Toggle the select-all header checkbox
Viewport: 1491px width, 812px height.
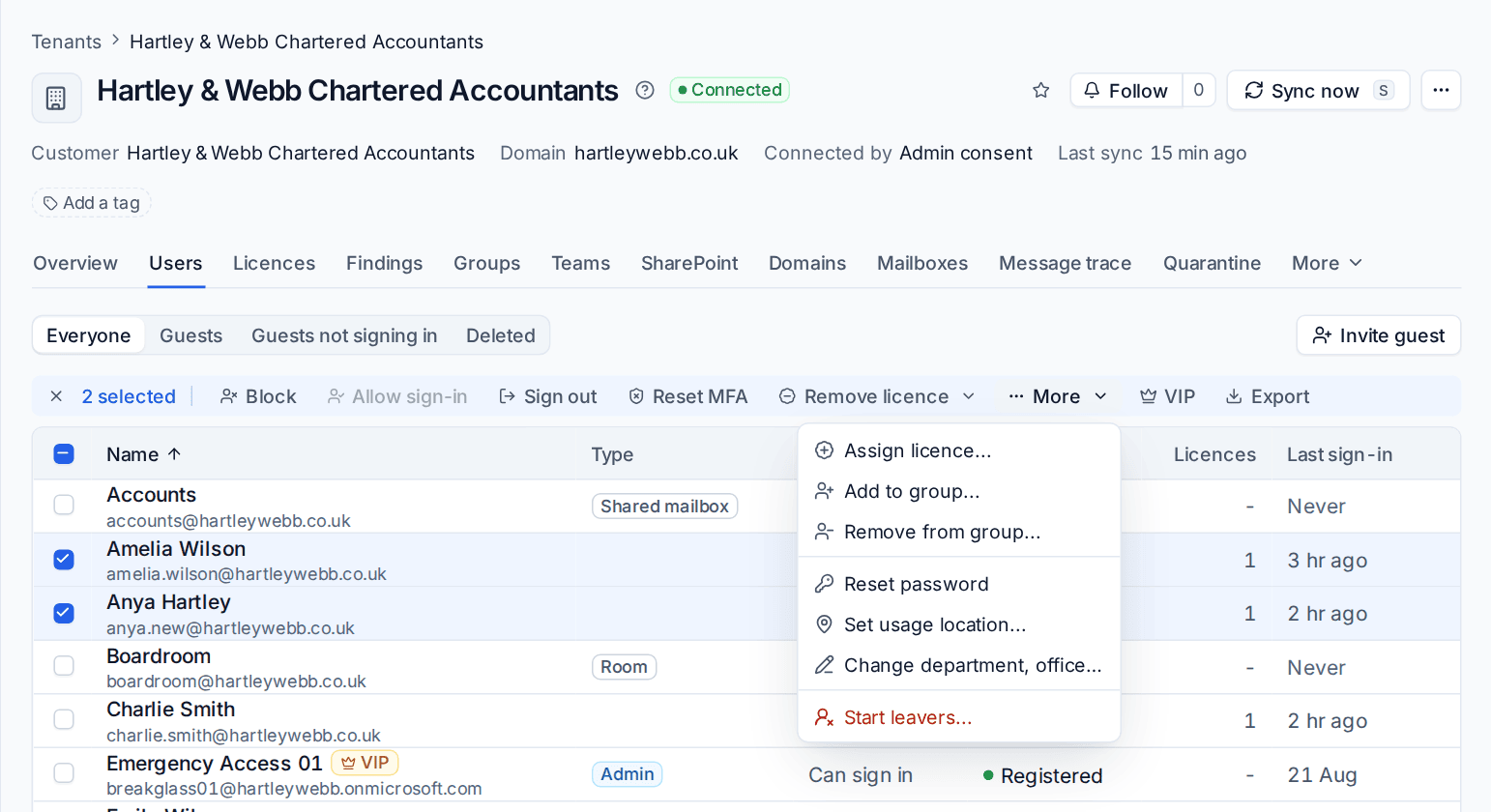pyautogui.click(x=64, y=453)
